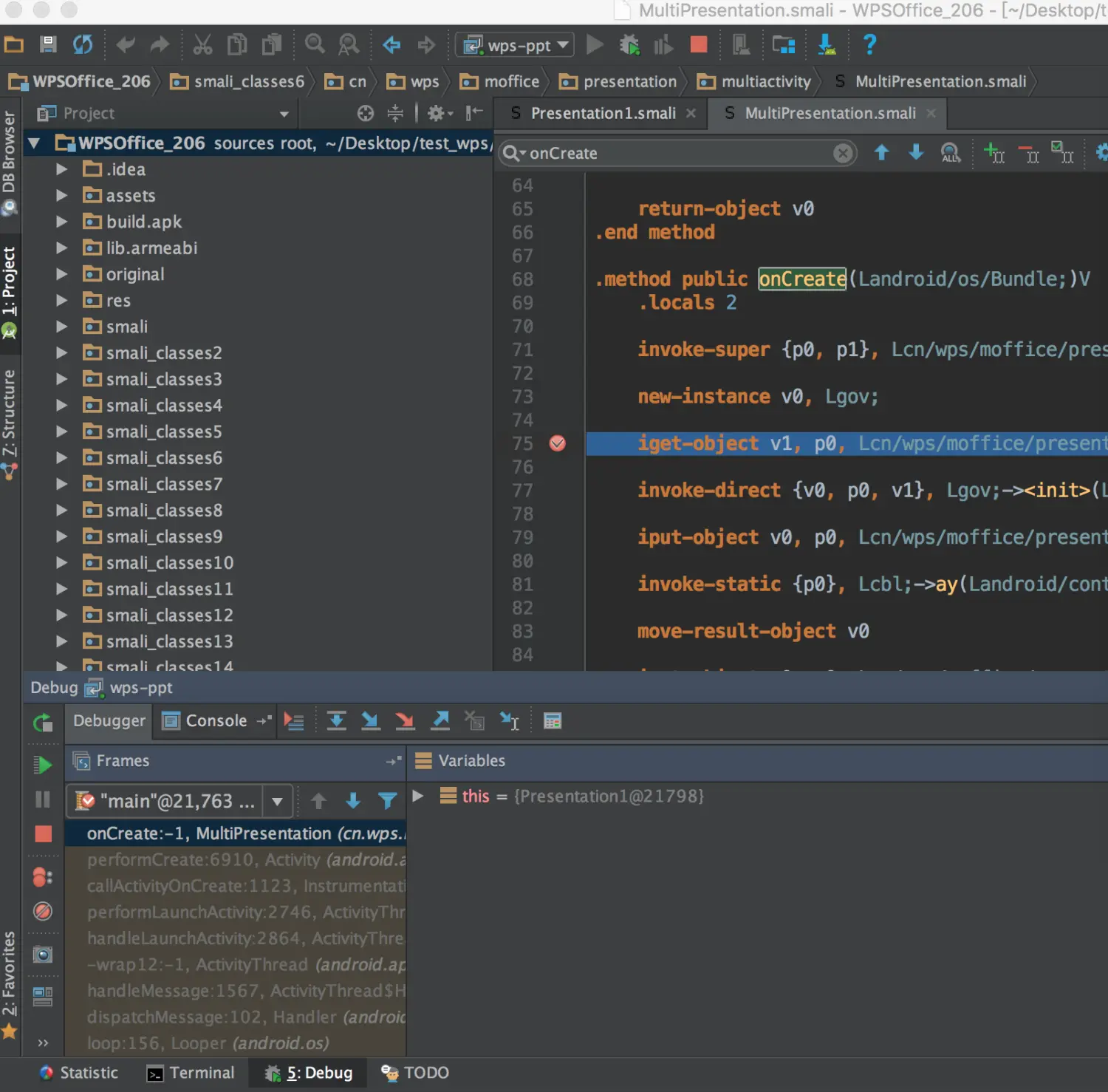Click the moffice breadcrumb folder
Image resolution: width=1108 pixels, height=1092 pixels.
point(499,81)
